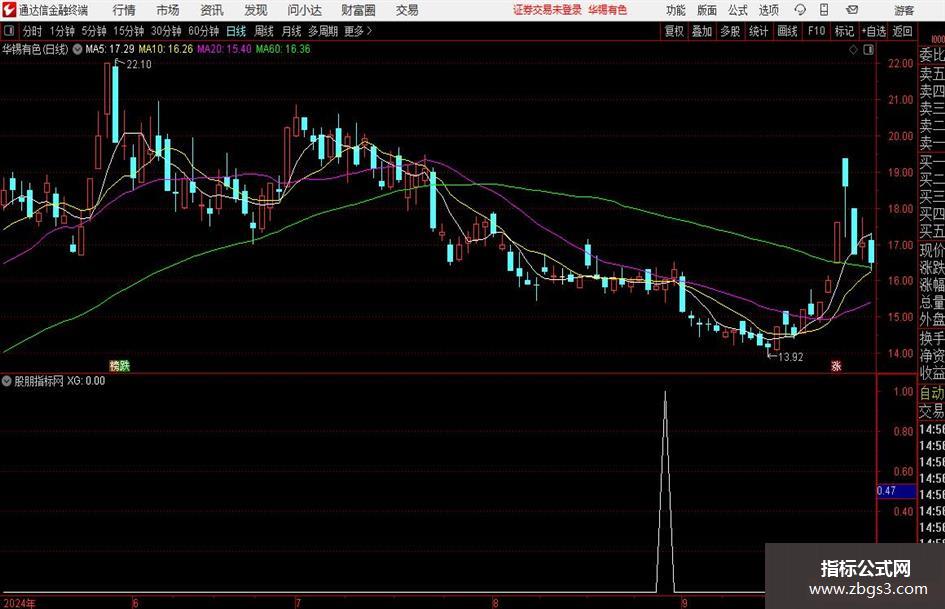Click the 返回 back button
Screen dimensions: 945x609
click(902, 31)
